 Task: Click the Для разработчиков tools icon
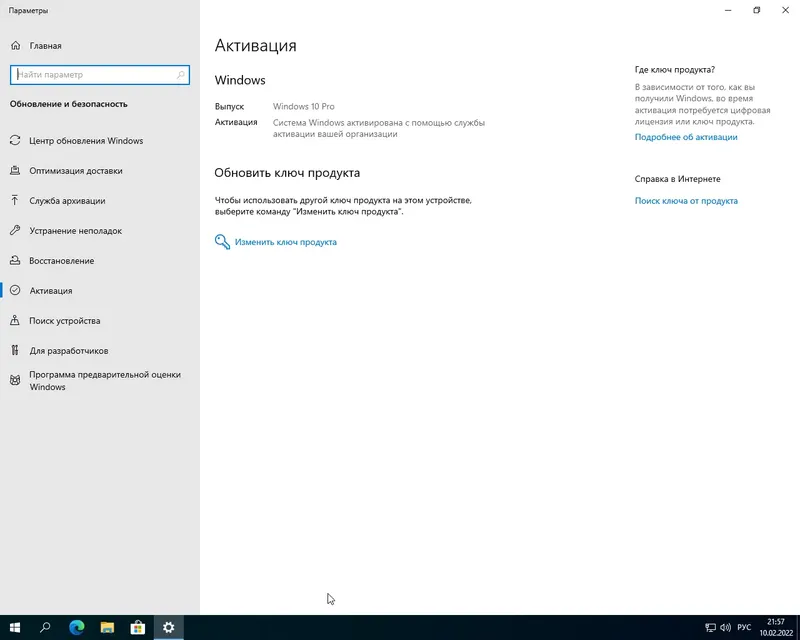click(15, 351)
